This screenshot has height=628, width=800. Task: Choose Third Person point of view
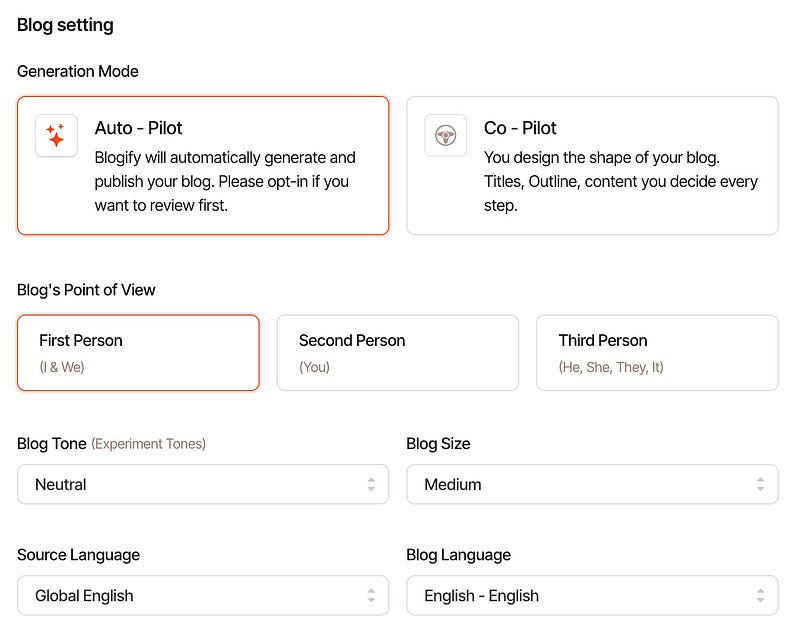point(657,353)
